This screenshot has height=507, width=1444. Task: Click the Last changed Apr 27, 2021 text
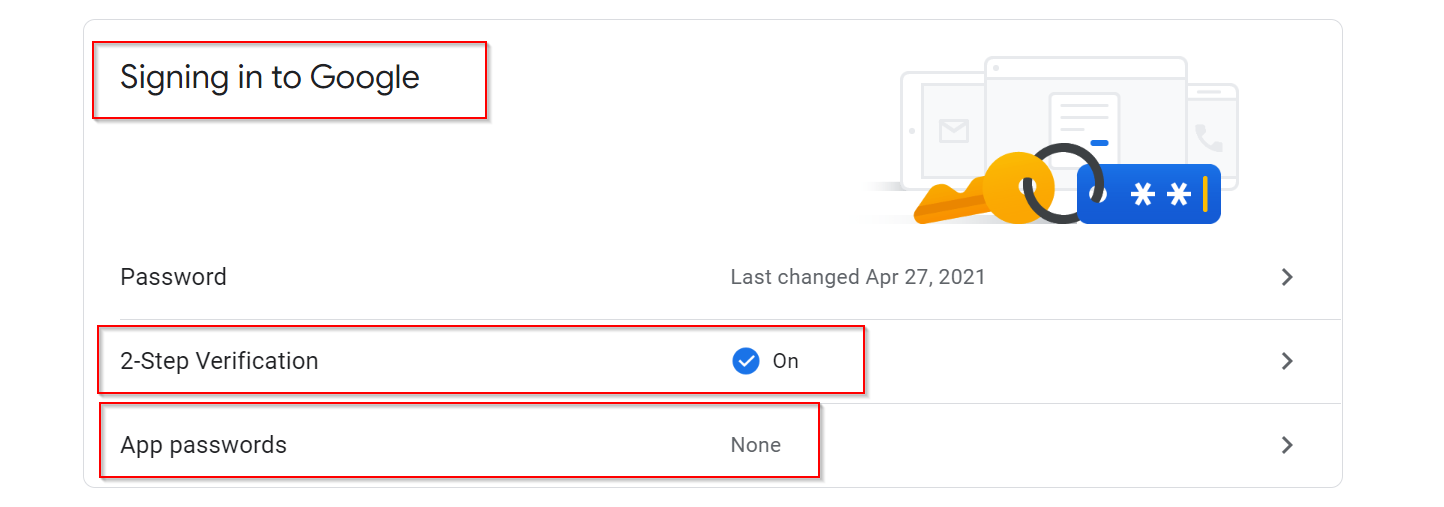click(858, 277)
